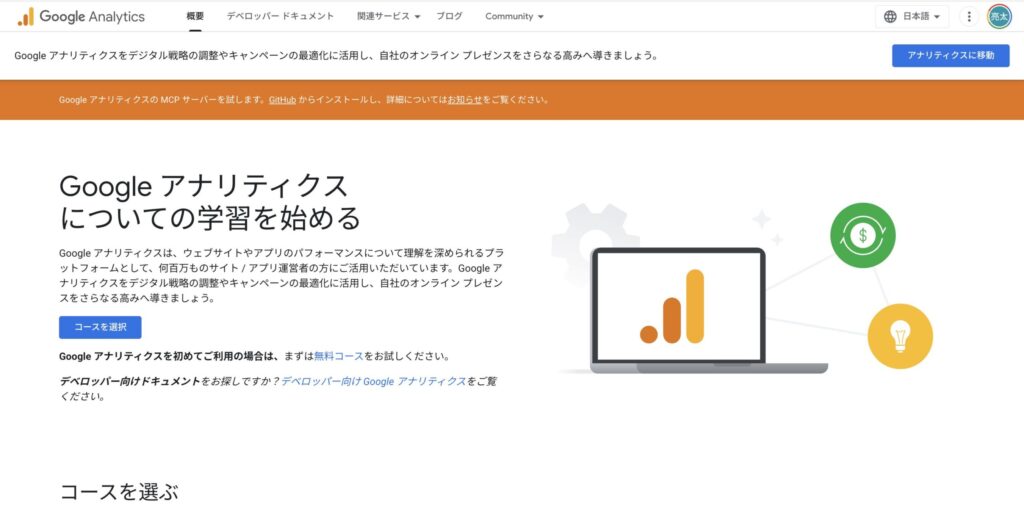Go to the ブログ tab
The width and height of the screenshot is (1024, 528).
[x=449, y=16]
